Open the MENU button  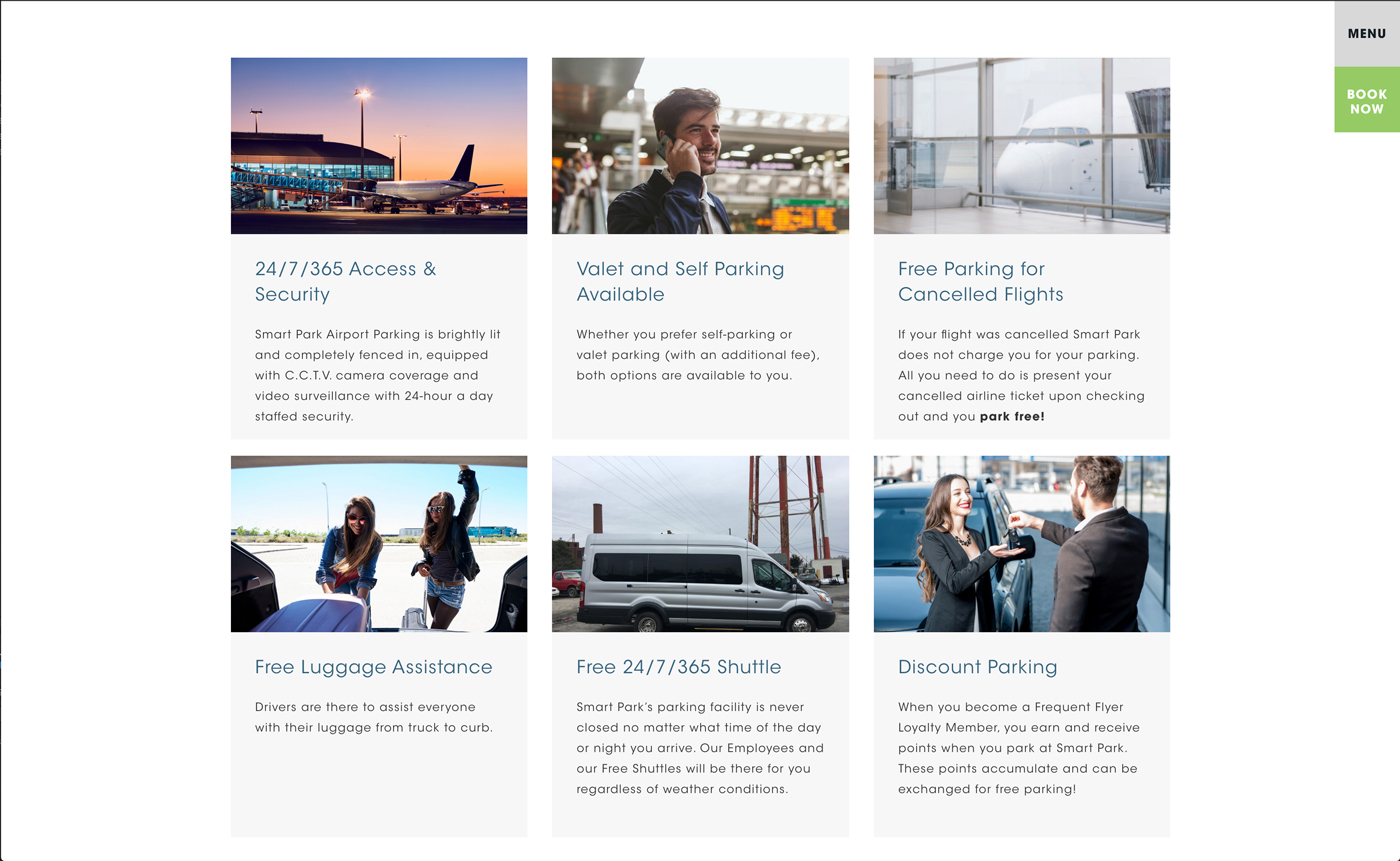1367,34
